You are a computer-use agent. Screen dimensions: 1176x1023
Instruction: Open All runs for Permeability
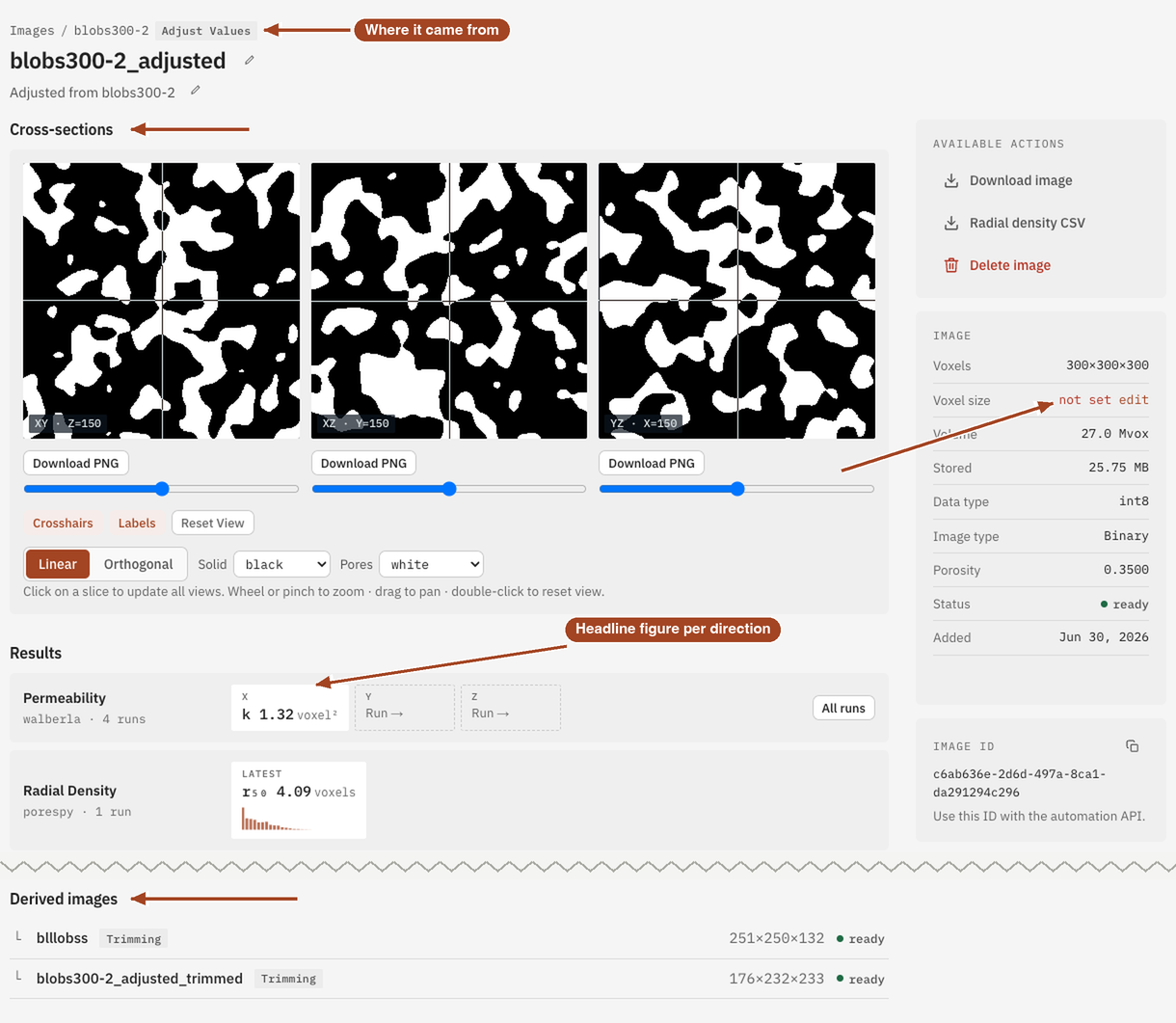843,708
